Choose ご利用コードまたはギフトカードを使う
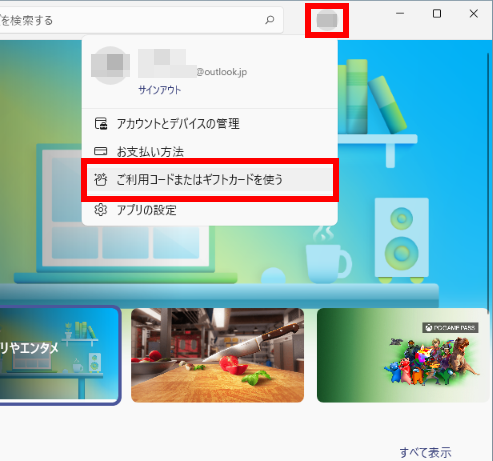 210,180
